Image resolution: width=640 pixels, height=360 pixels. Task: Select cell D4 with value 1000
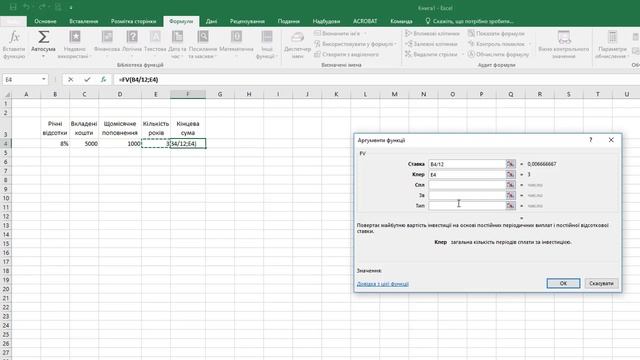pos(120,144)
